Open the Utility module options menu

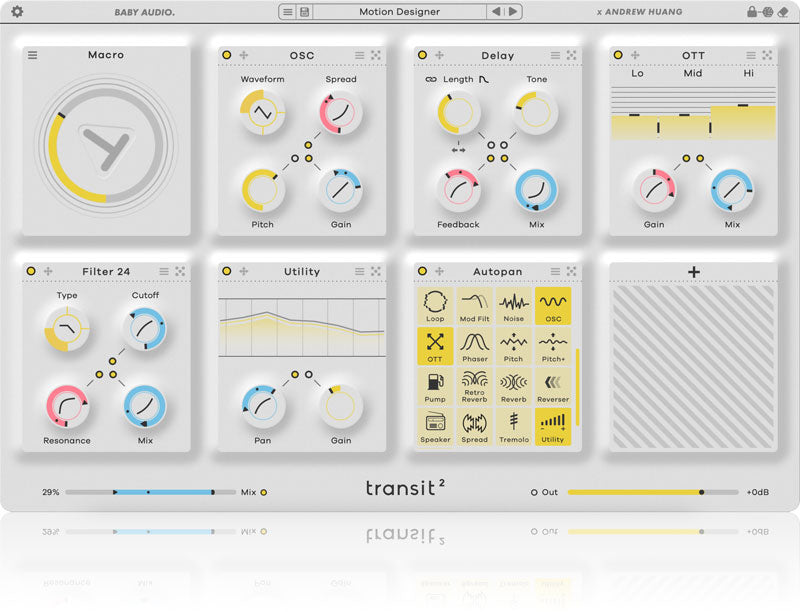tap(360, 271)
